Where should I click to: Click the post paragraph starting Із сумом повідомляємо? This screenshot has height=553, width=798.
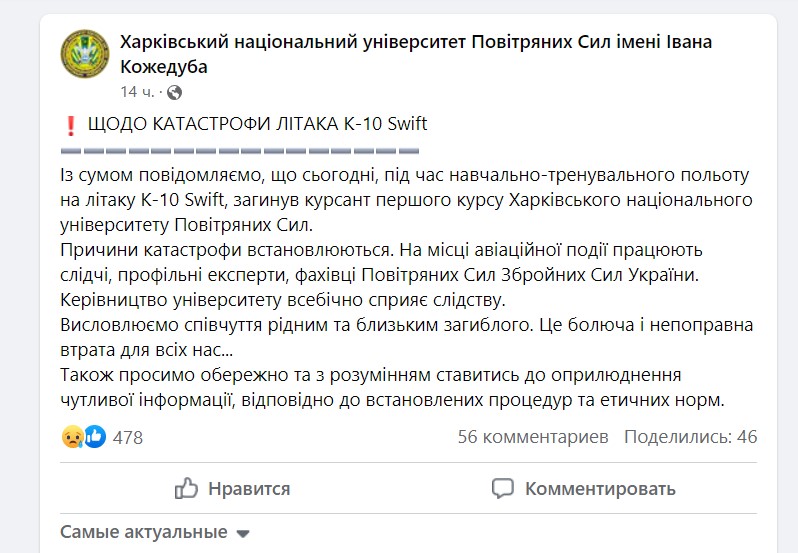(406, 200)
